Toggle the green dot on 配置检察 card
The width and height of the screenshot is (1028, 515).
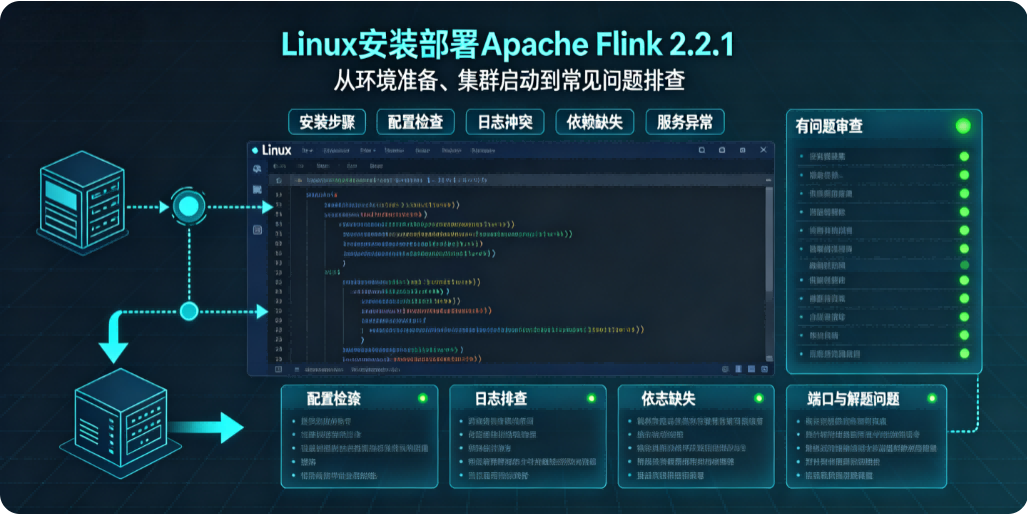[x=422, y=398]
